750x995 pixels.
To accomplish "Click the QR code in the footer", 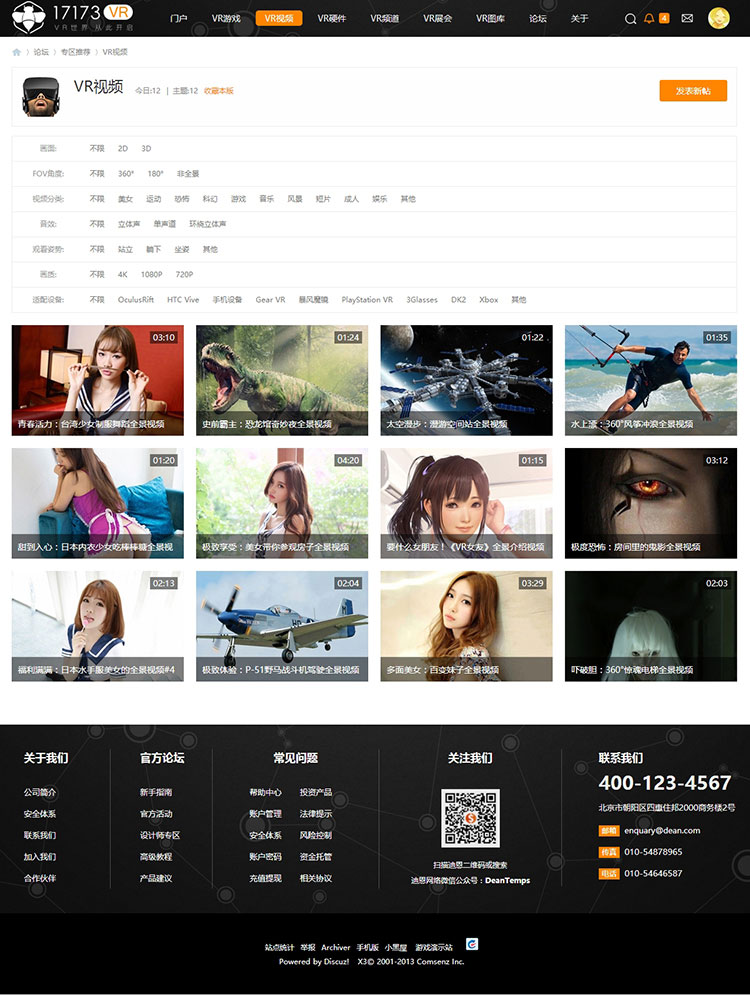I will pos(470,818).
